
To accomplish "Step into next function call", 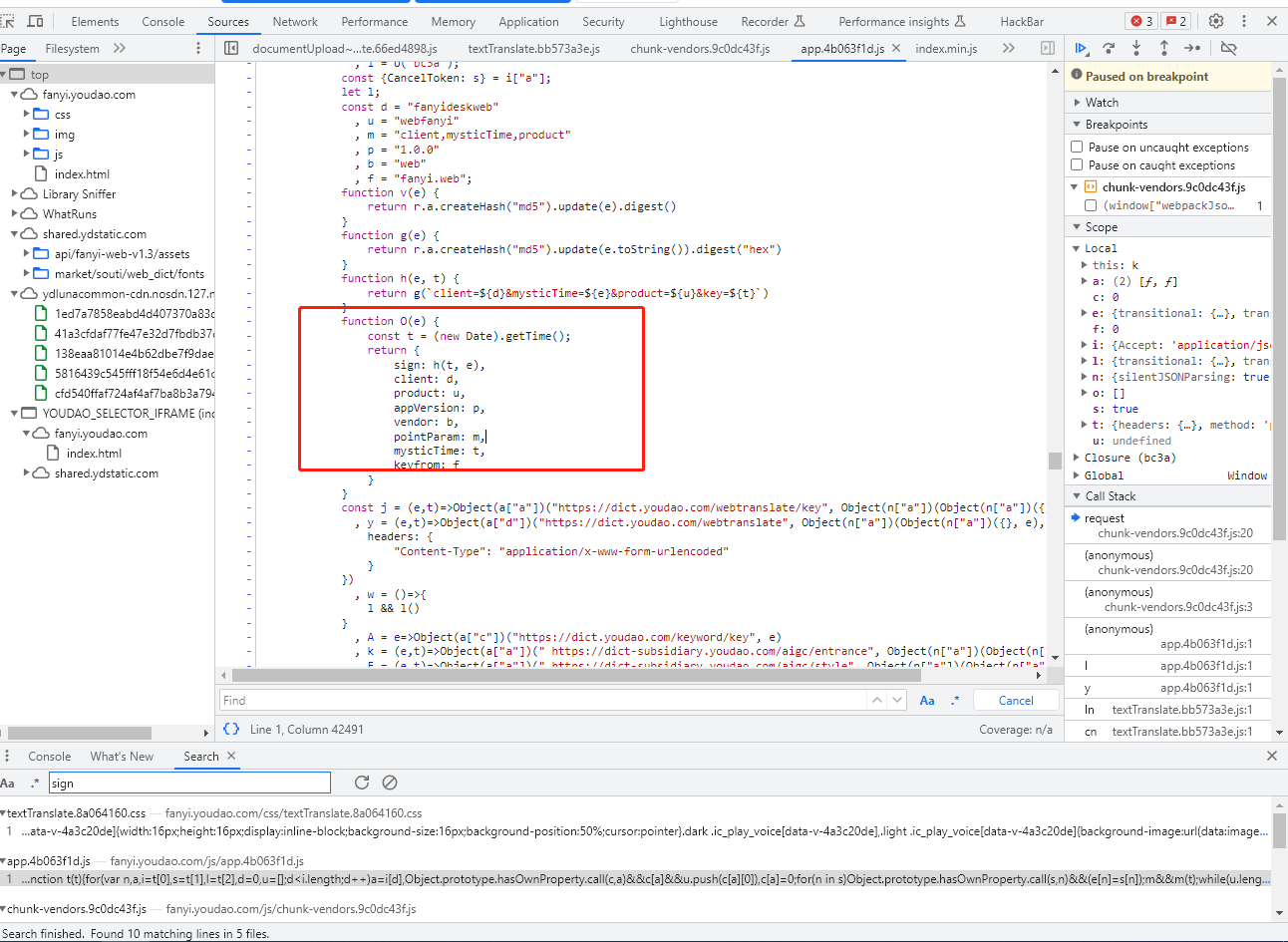I will tap(1136, 48).
